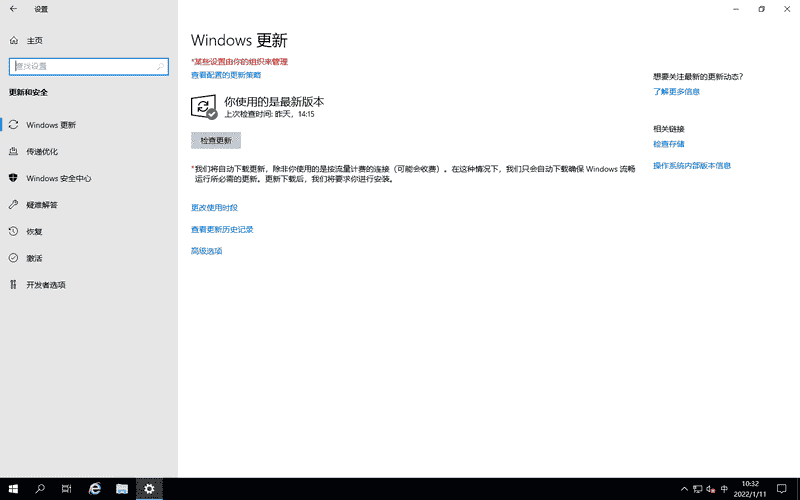The image size is (800, 500).
Task: Launch Internet Explorer from the taskbar
Action: [95, 489]
